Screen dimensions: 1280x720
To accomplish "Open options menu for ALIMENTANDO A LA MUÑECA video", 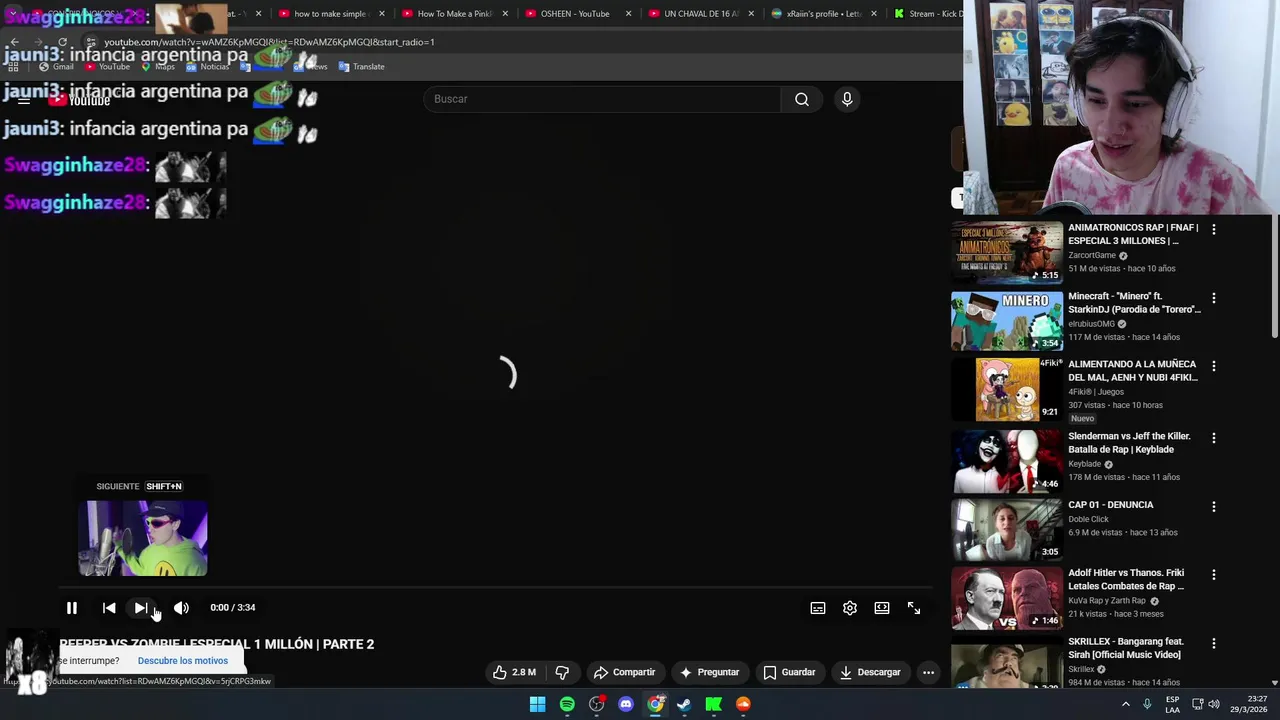I will pos(1214,366).
